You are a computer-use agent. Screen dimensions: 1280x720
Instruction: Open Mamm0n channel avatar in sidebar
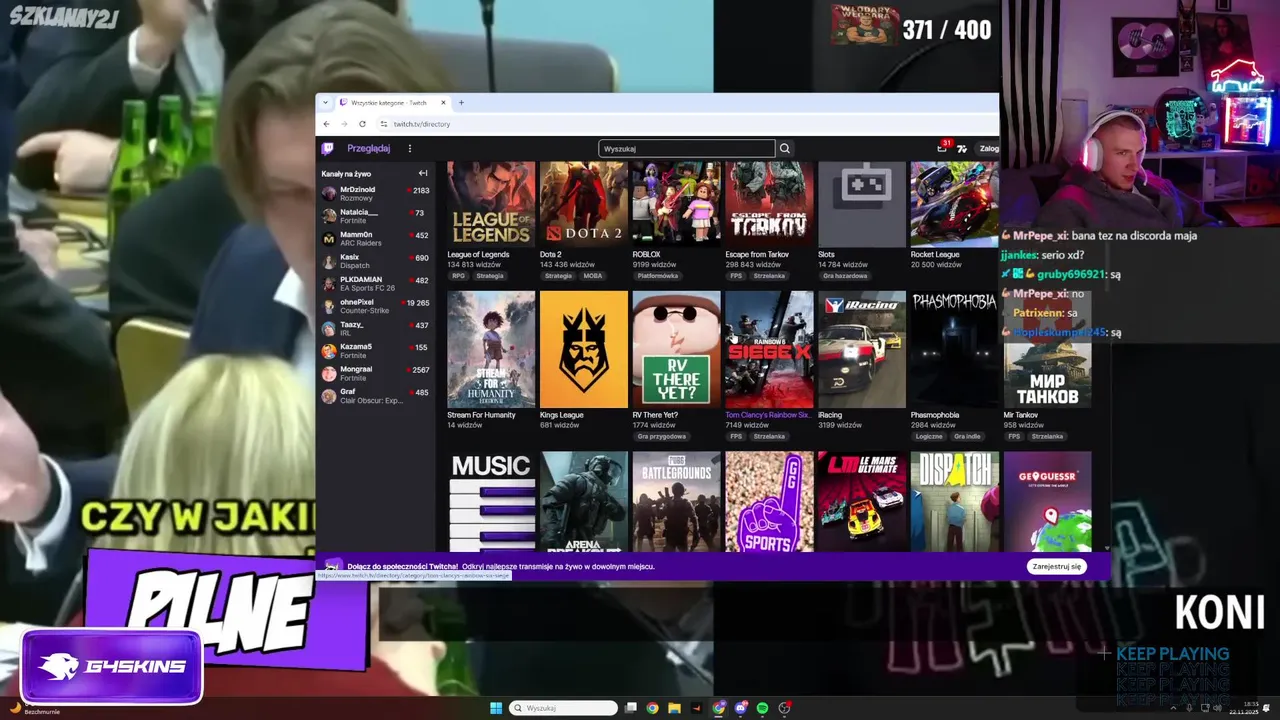point(329,238)
